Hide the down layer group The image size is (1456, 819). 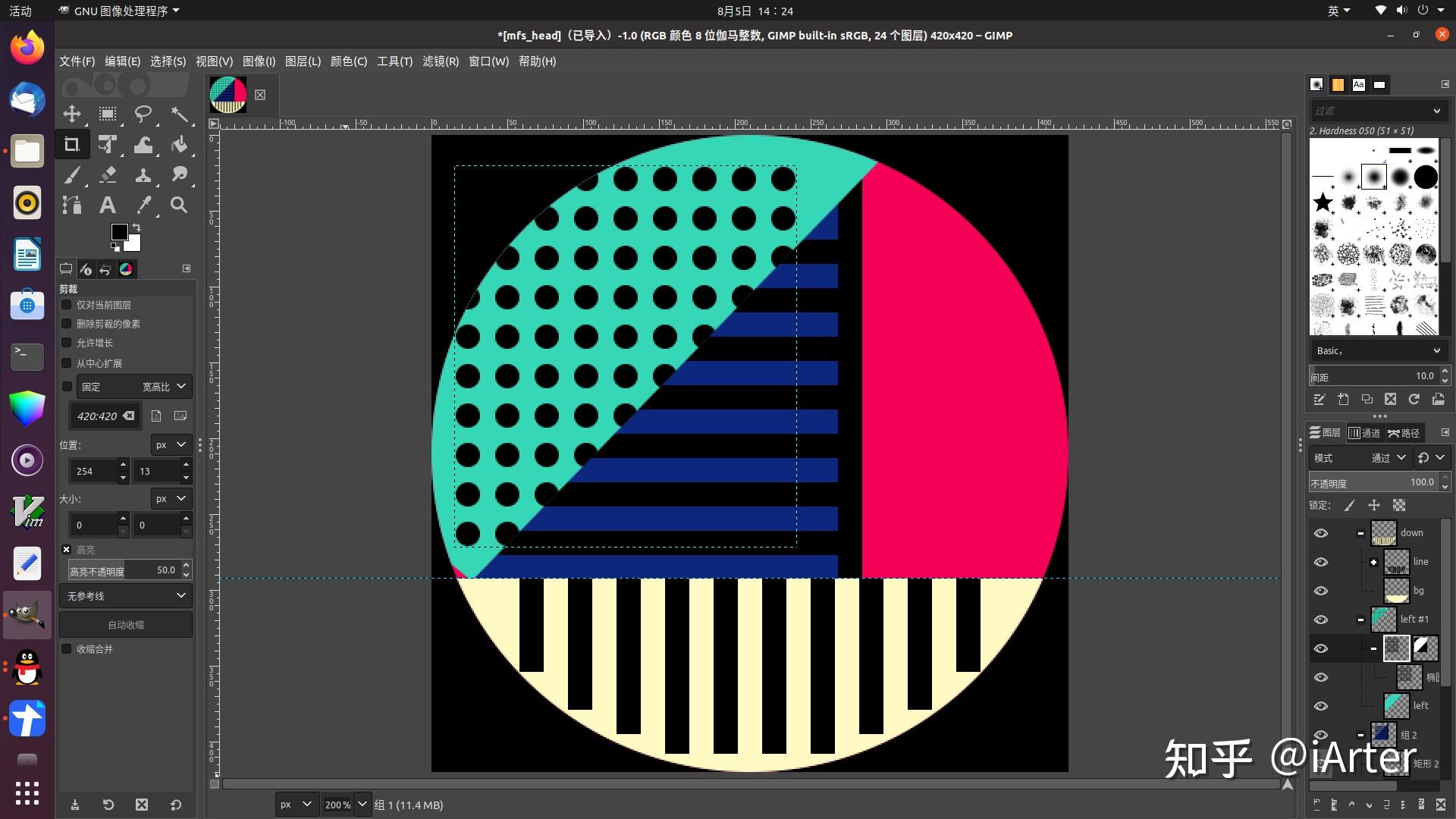coord(1321,533)
